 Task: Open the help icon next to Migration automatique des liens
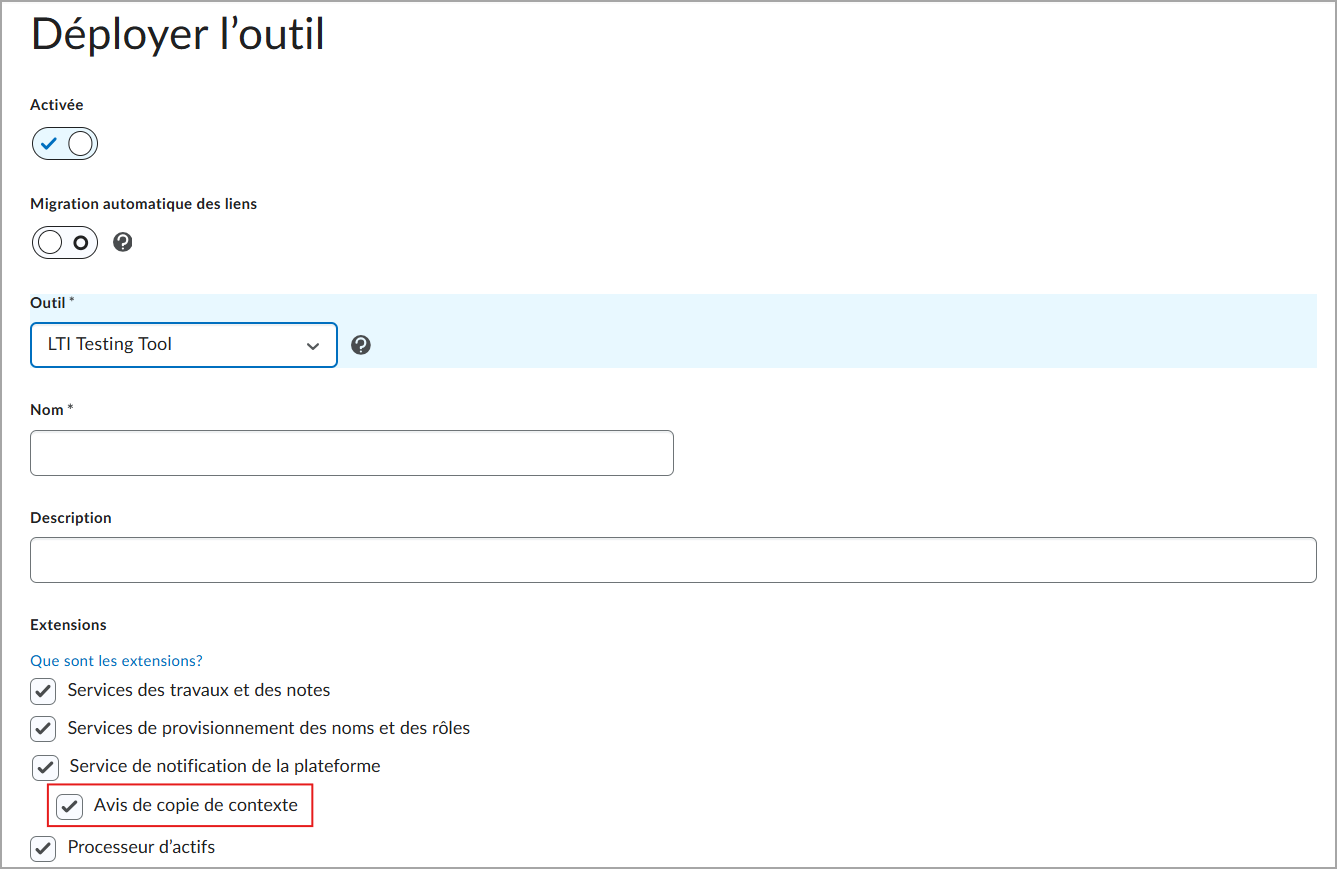coord(122,242)
